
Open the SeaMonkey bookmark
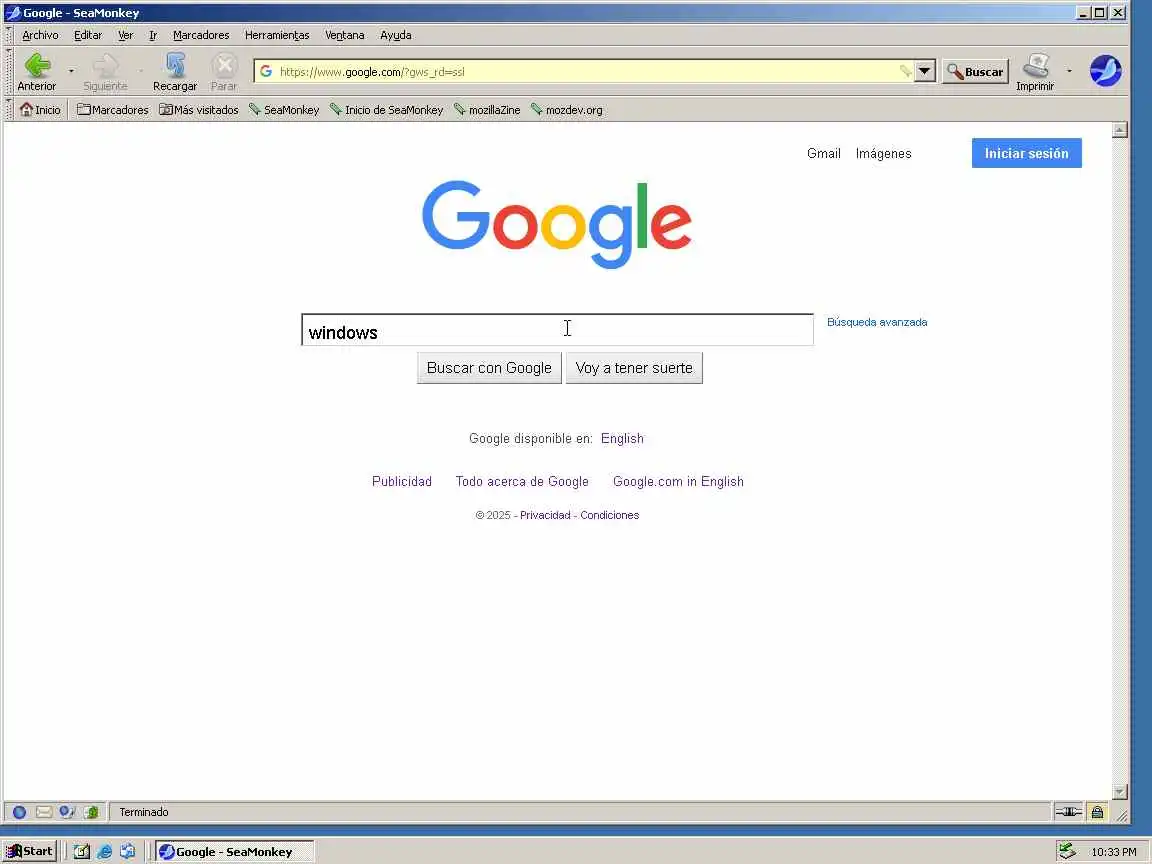[284, 109]
